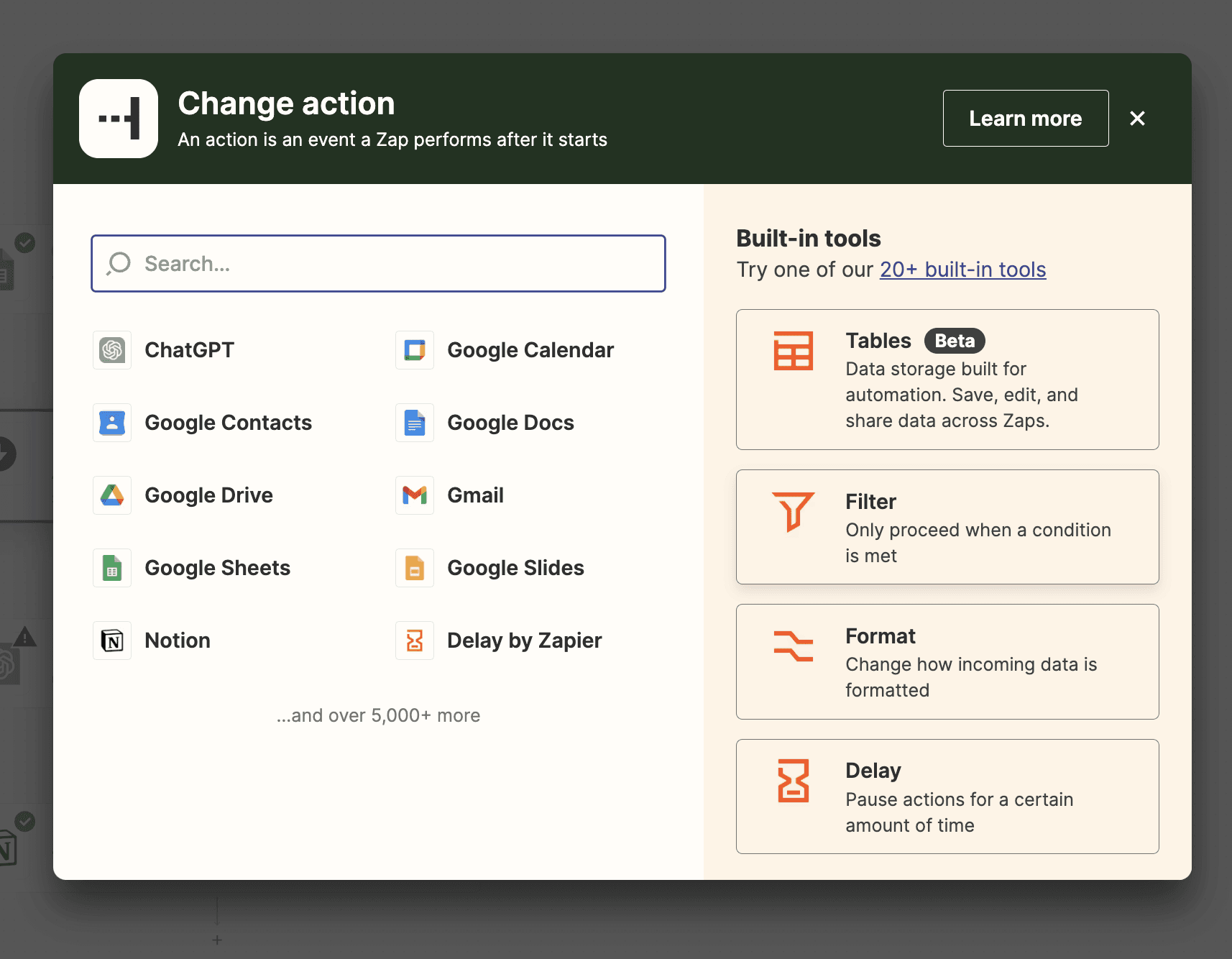Click the search magnifier icon
Screen dimensions: 1232x959
click(119, 263)
